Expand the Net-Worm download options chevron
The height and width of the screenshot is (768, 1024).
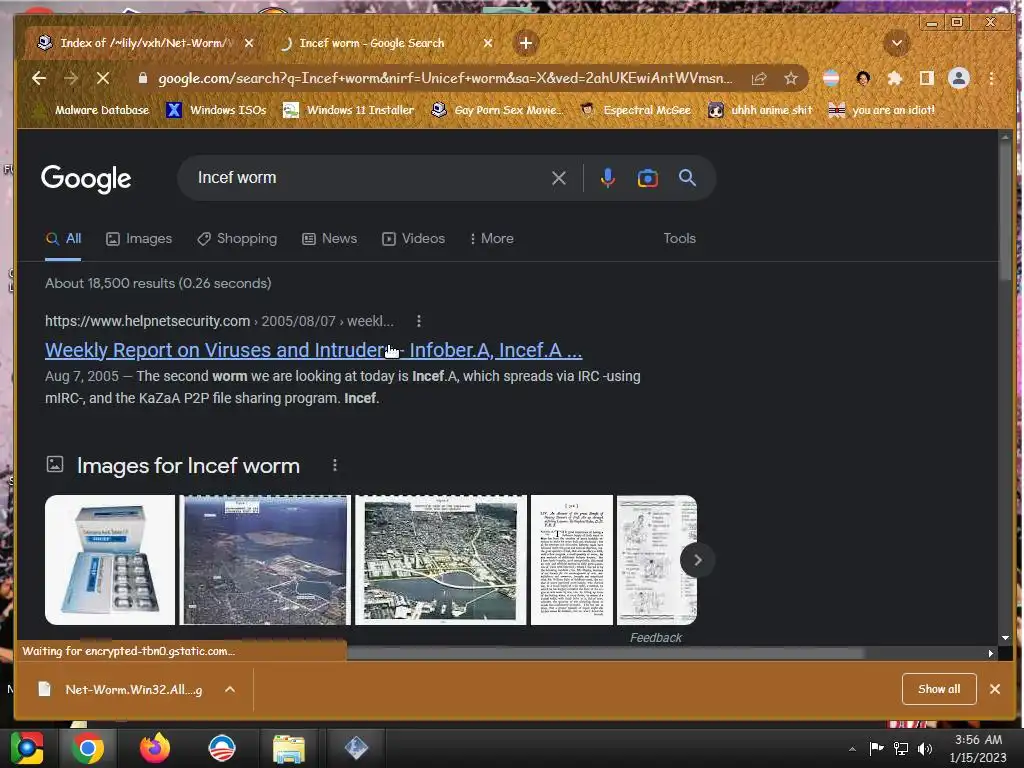[230, 689]
